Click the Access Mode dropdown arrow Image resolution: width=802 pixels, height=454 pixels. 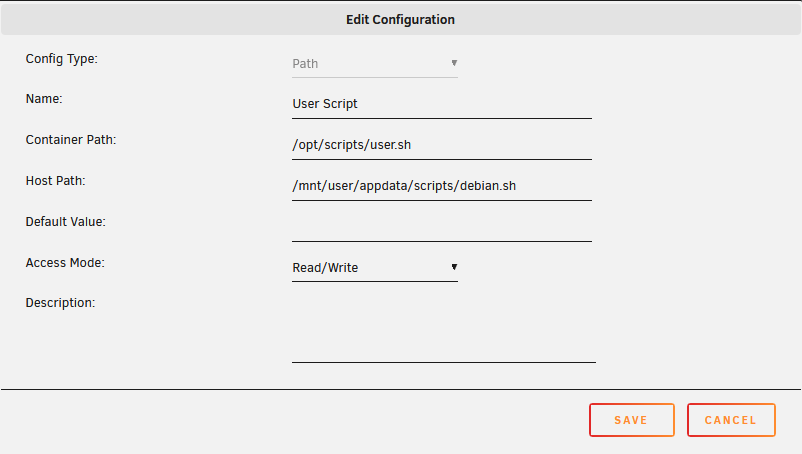[454, 267]
